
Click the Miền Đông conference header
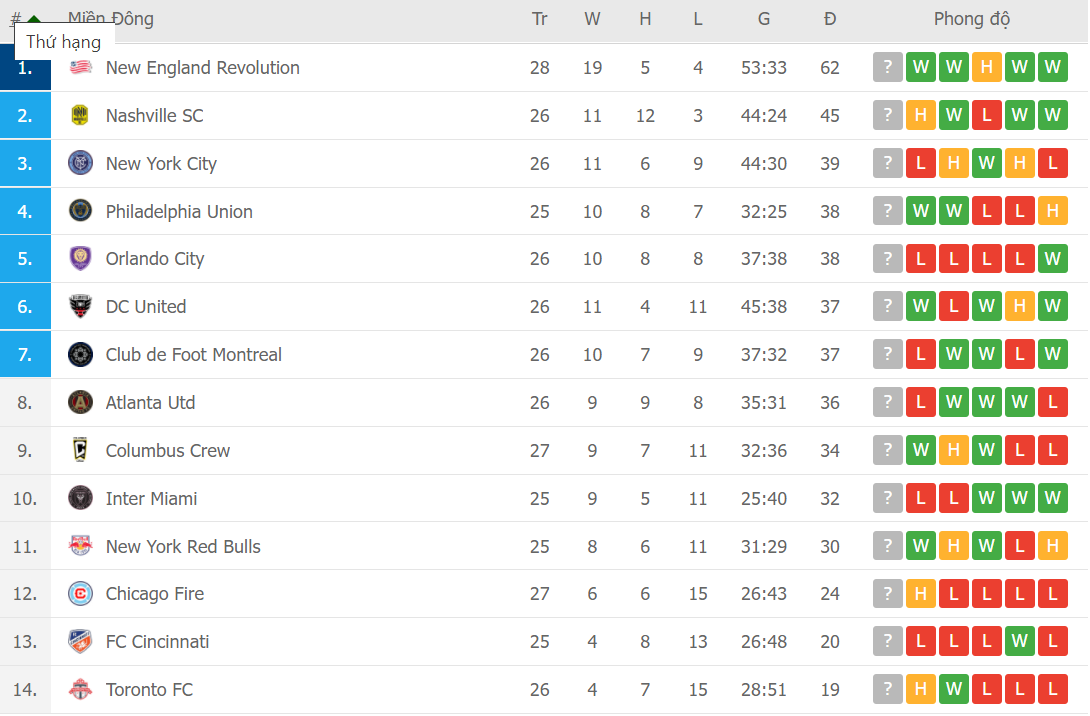pos(110,19)
